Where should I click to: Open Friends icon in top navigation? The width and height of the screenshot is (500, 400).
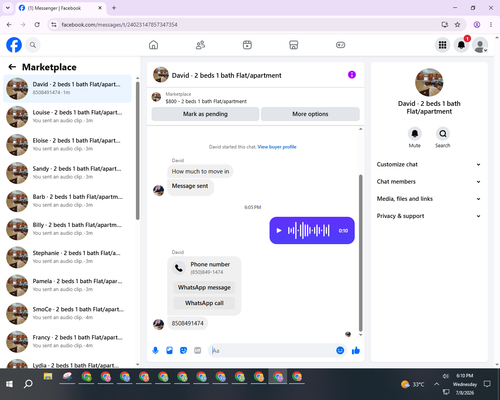(x=200, y=45)
